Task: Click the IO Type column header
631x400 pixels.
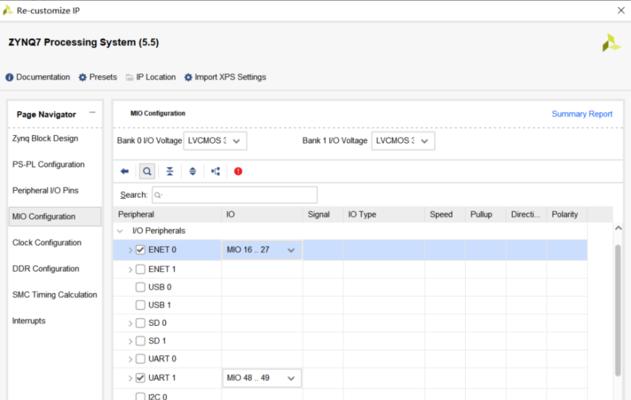Action: 384,214
